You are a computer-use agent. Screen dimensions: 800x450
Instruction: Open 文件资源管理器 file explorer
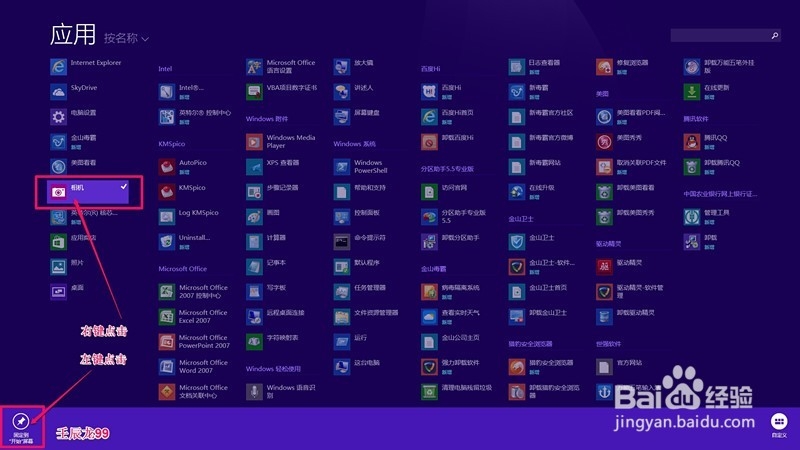click(x=366, y=316)
